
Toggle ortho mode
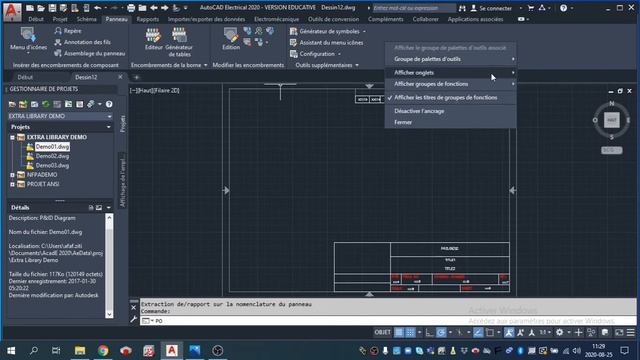click(429, 333)
